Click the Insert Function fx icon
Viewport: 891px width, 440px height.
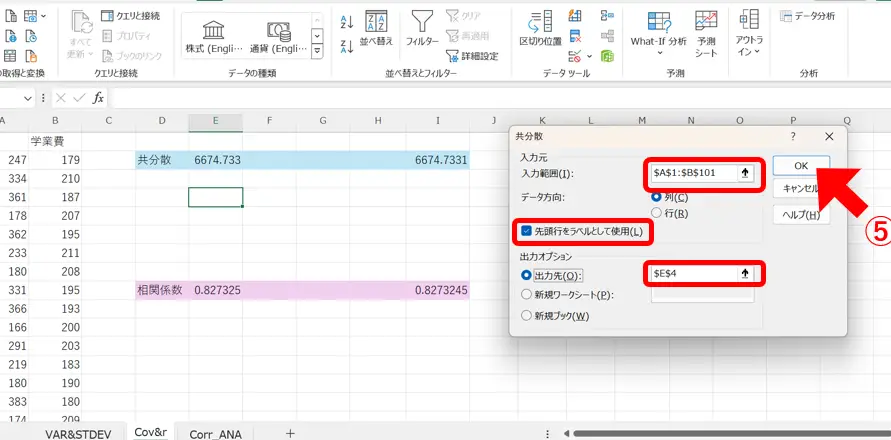pyautogui.click(x=98, y=98)
